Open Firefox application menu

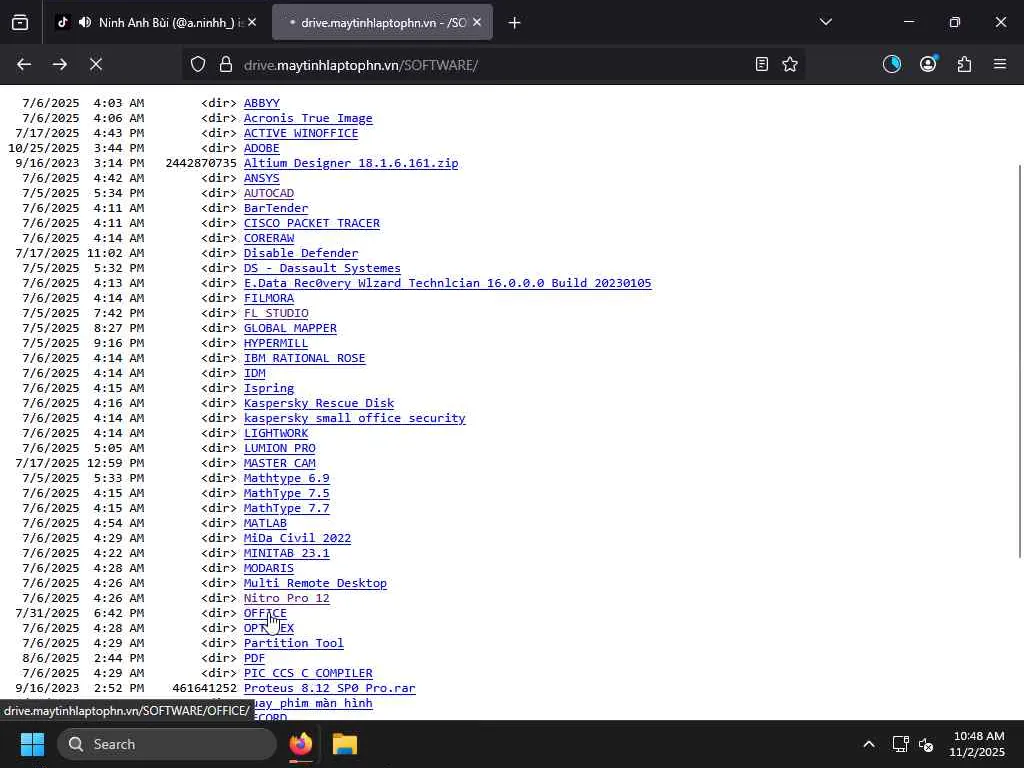[1000, 64]
